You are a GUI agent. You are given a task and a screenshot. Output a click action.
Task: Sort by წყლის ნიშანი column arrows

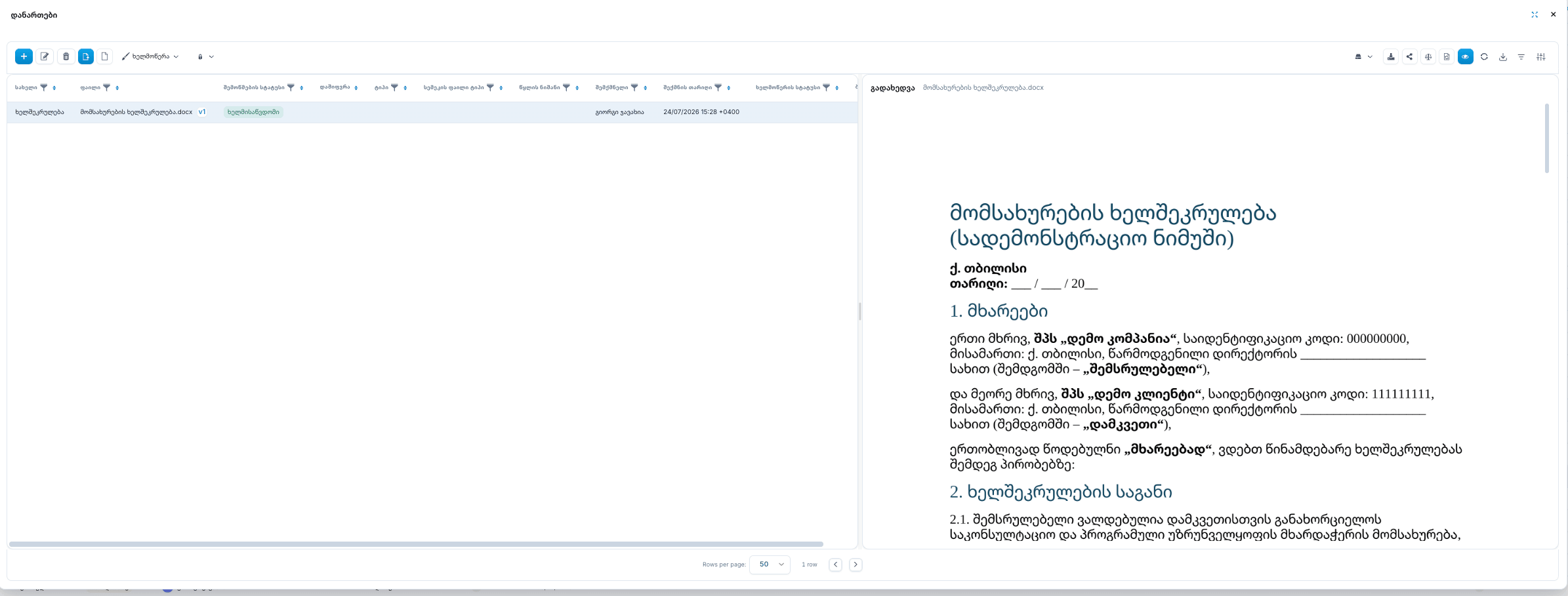point(577,88)
